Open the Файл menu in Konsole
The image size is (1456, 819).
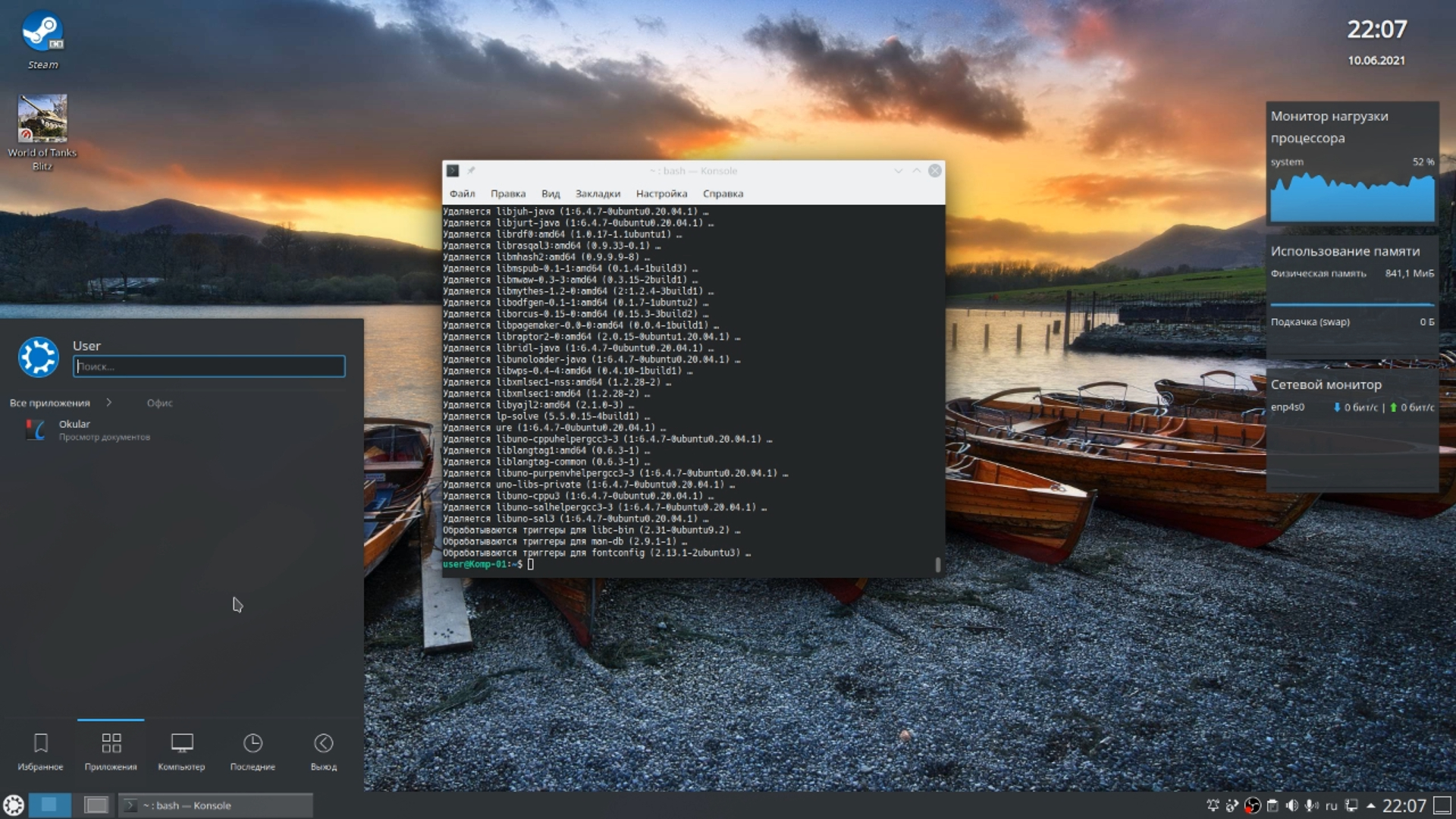462,193
